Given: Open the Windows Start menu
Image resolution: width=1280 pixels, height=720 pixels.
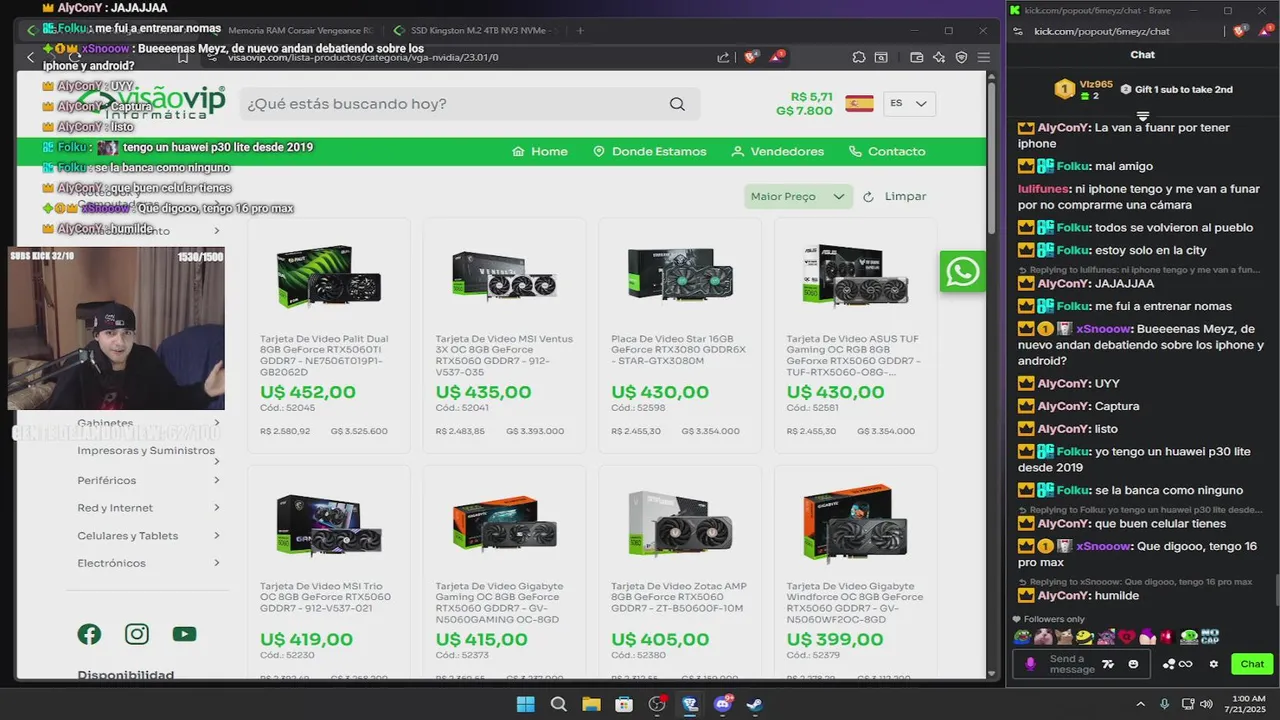Looking at the screenshot, I should click(525, 704).
